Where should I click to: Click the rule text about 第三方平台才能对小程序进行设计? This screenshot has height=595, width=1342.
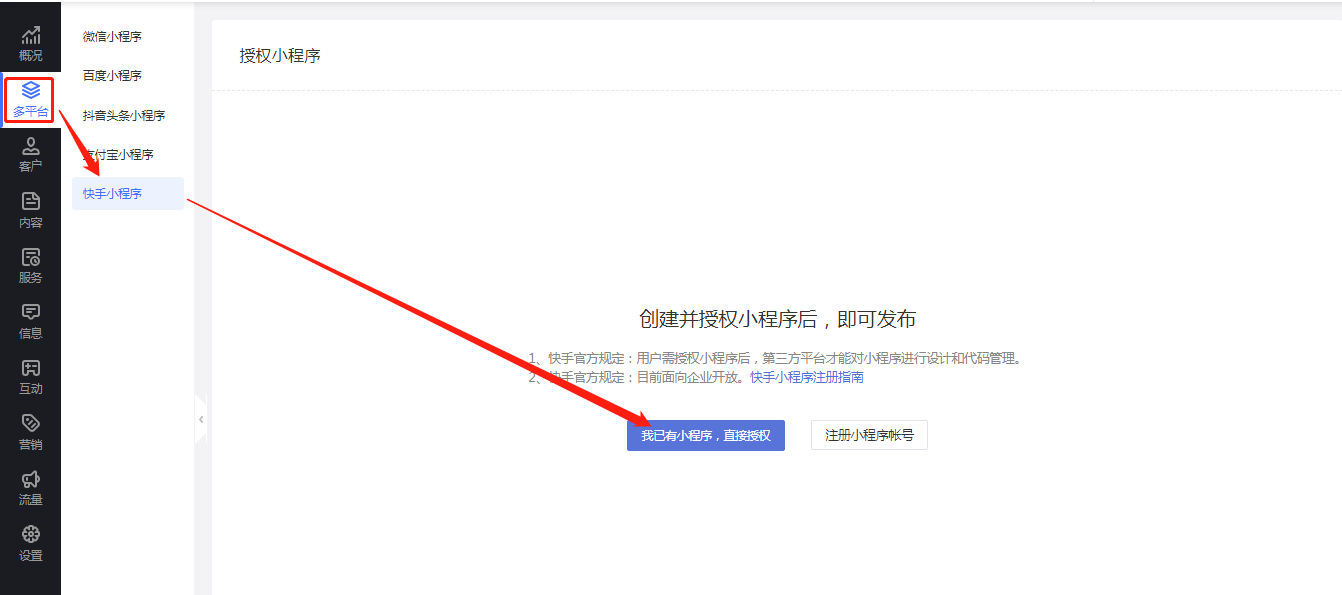click(778, 358)
